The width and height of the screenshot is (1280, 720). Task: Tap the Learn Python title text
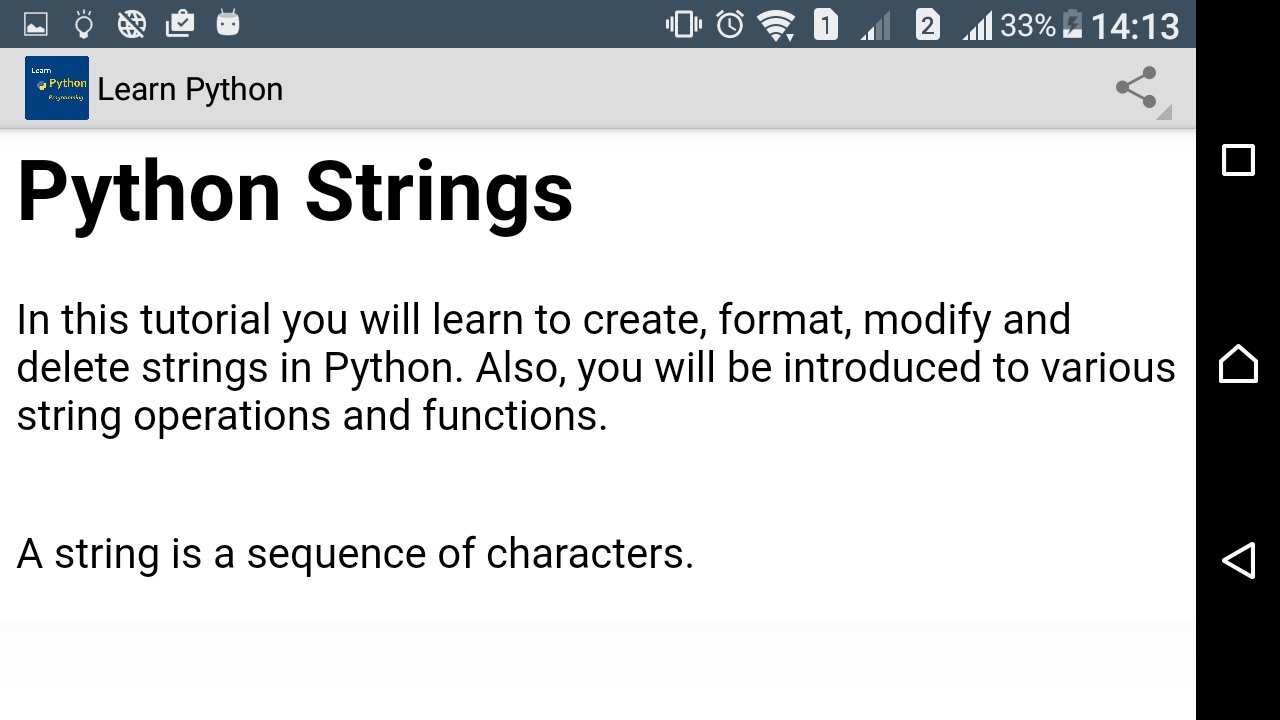(190, 89)
